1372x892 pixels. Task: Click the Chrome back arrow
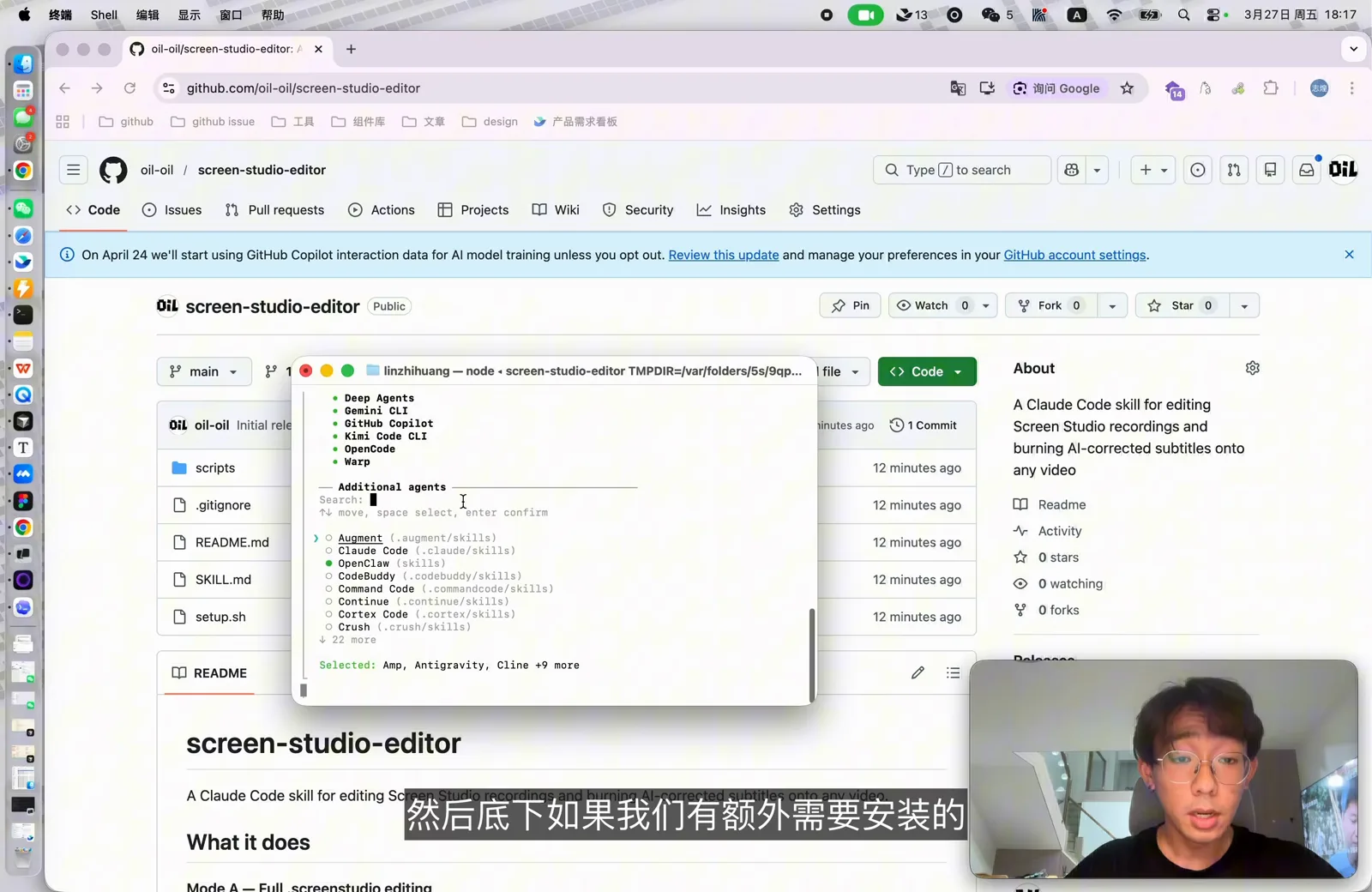tap(64, 88)
